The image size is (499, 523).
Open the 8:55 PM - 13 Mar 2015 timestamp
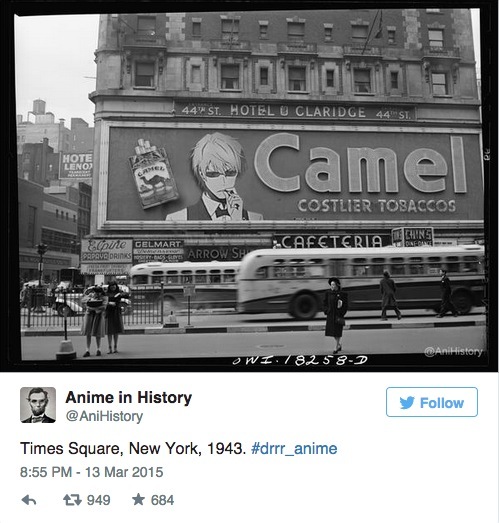tap(92, 472)
